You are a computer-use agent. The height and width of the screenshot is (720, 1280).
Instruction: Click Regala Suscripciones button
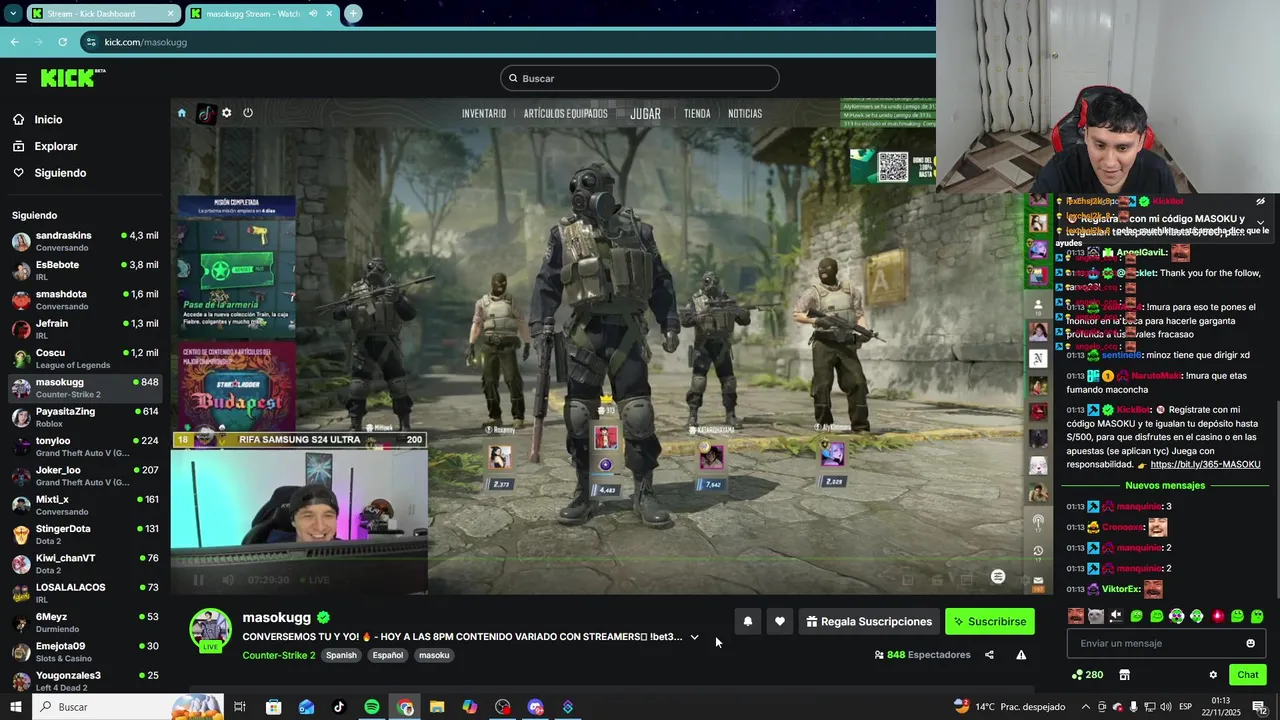coord(868,622)
